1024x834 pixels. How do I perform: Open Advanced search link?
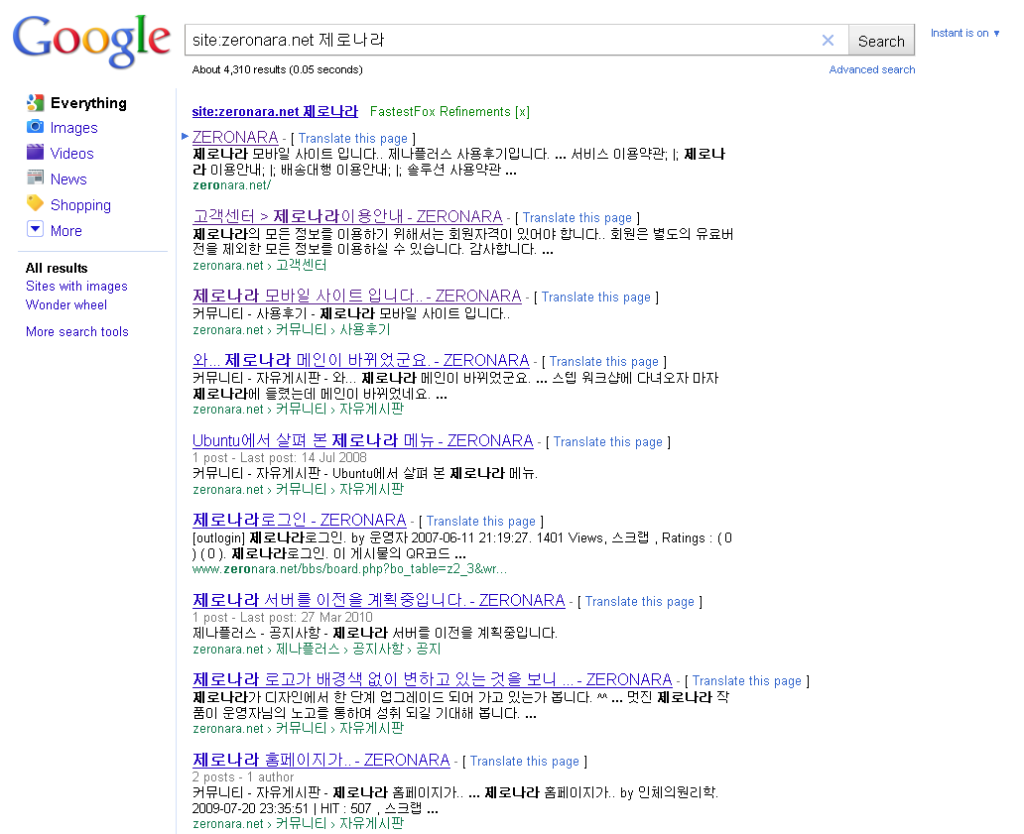click(x=872, y=70)
